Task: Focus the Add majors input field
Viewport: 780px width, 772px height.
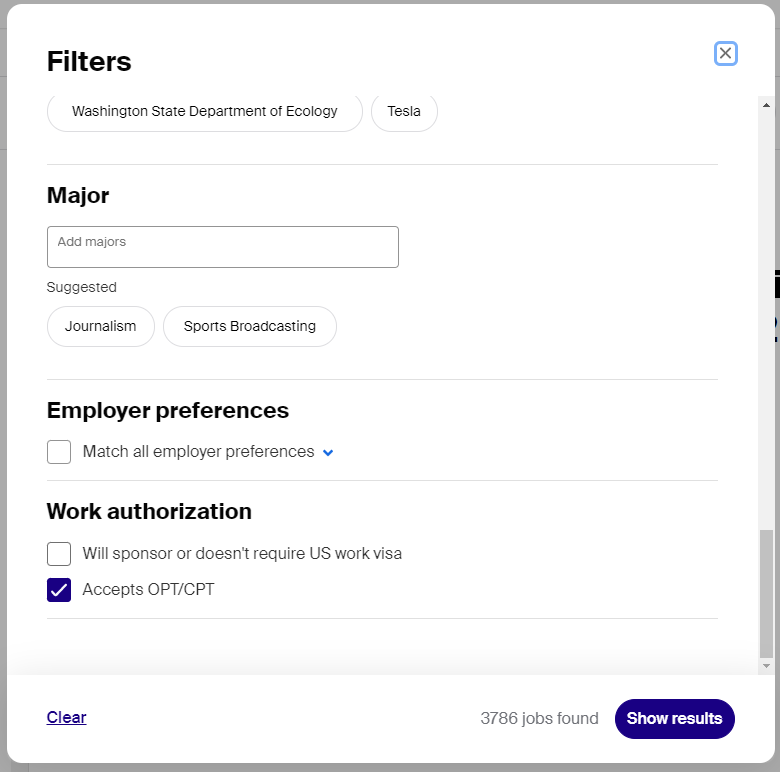Action: [223, 247]
